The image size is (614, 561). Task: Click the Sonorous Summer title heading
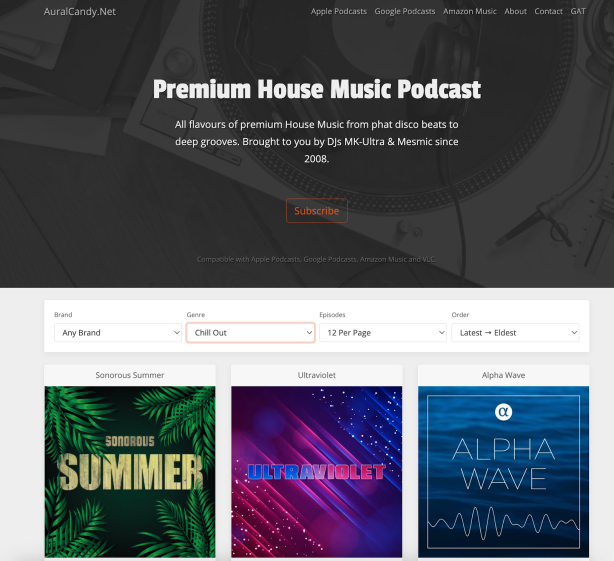tap(130, 375)
